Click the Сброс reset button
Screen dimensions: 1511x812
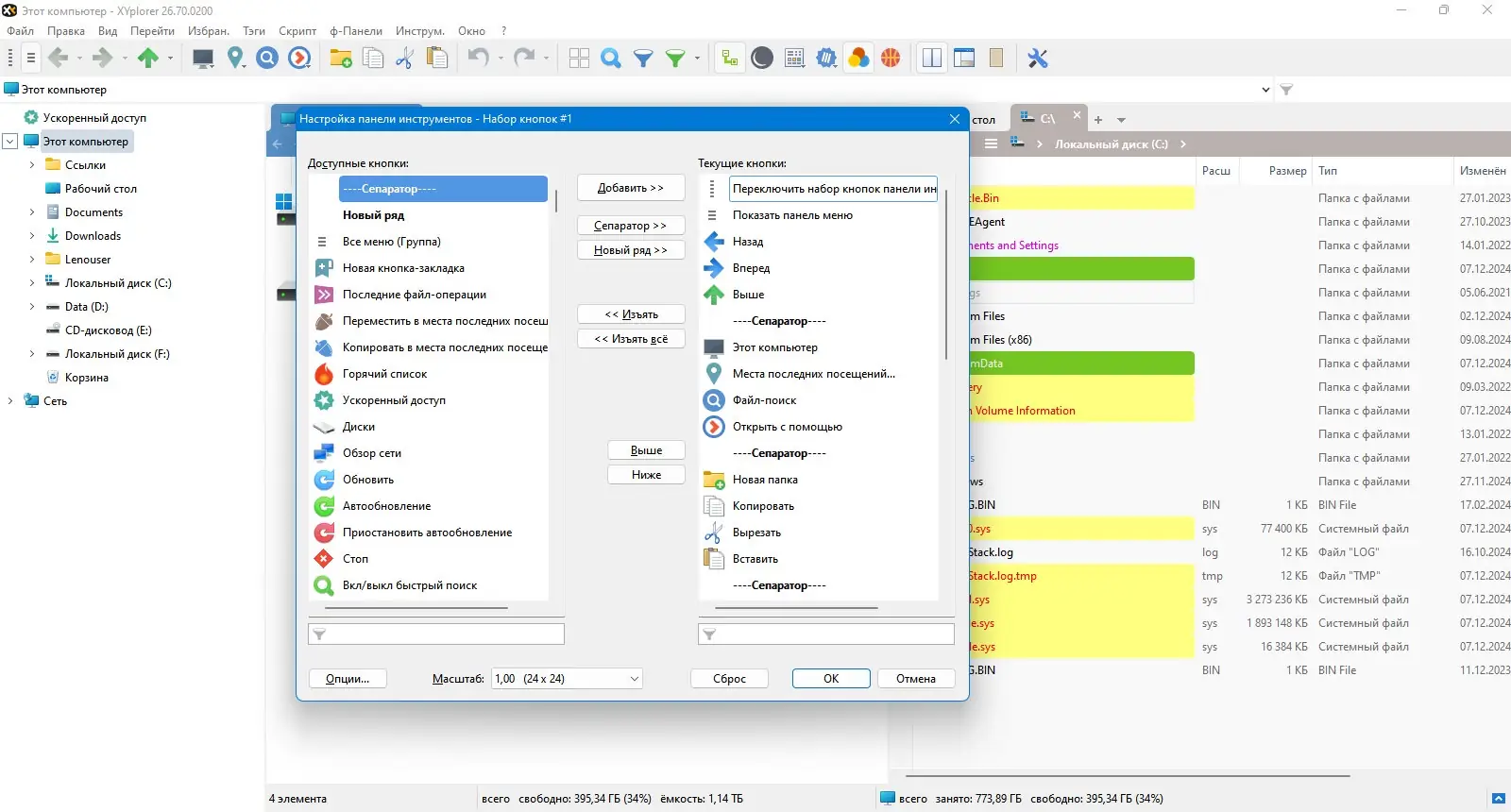click(729, 679)
